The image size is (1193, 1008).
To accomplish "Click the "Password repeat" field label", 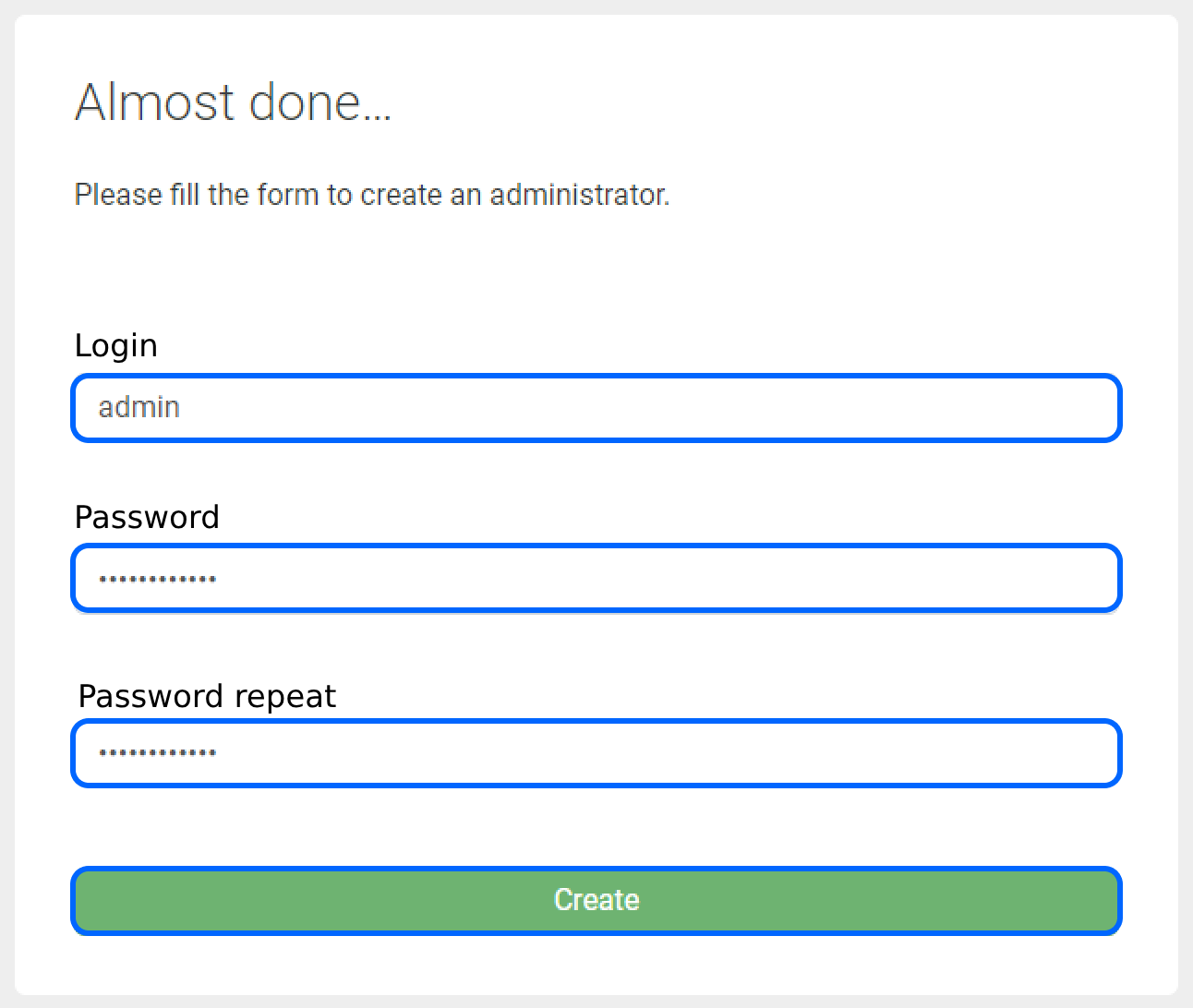I will (x=207, y=696).
